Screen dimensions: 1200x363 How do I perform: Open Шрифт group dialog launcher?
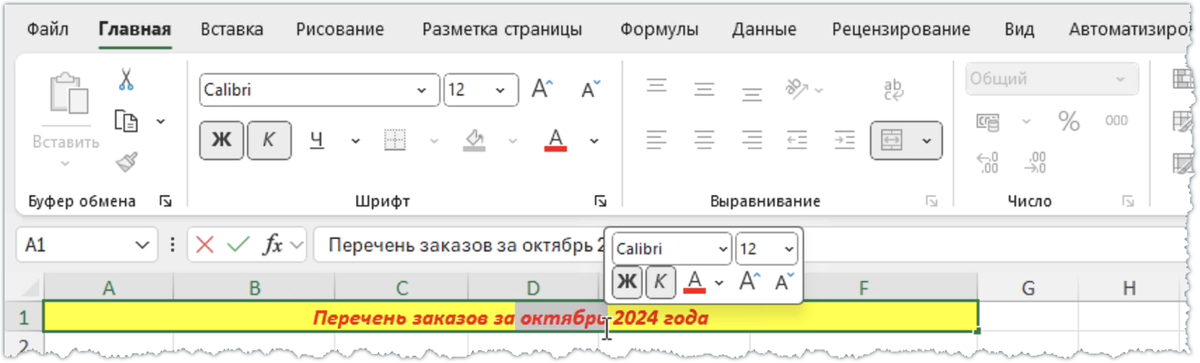click(x=600, y=201)
